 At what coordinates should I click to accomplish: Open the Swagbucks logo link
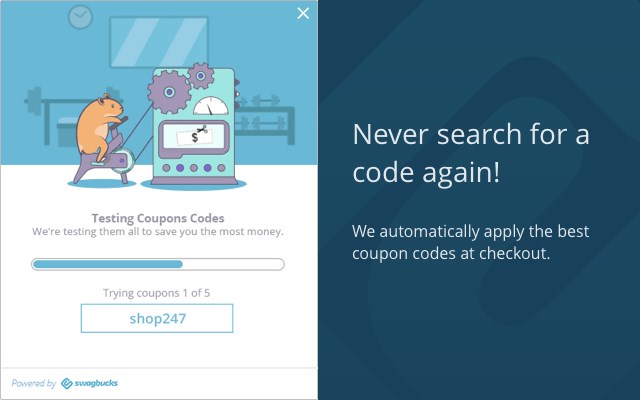click(x=89, y=383)
